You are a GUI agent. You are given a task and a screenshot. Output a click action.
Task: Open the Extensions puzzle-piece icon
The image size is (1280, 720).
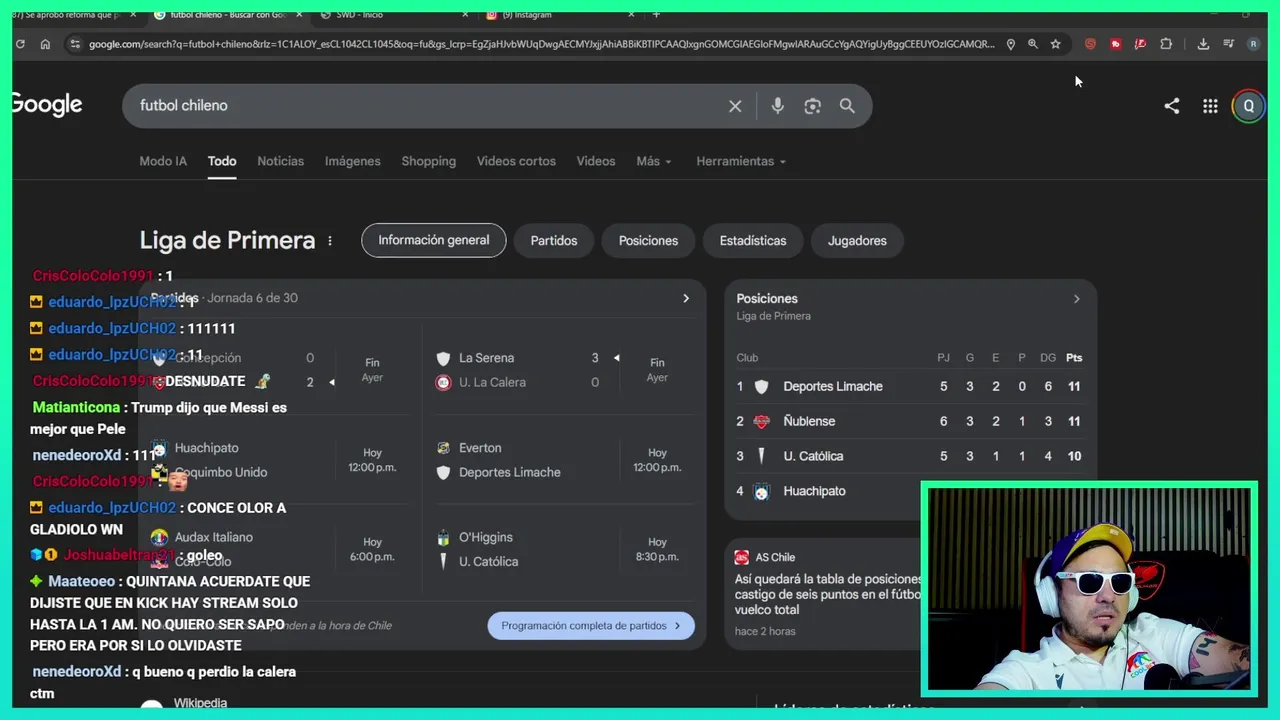pyautogui.click(x=1166, y=44)
